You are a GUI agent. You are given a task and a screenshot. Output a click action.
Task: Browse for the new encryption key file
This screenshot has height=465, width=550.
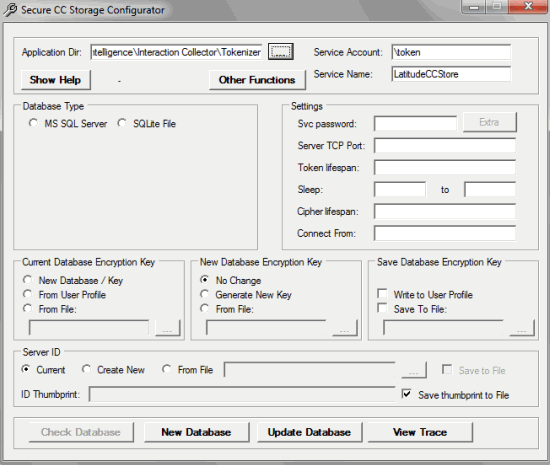(345, 328)
